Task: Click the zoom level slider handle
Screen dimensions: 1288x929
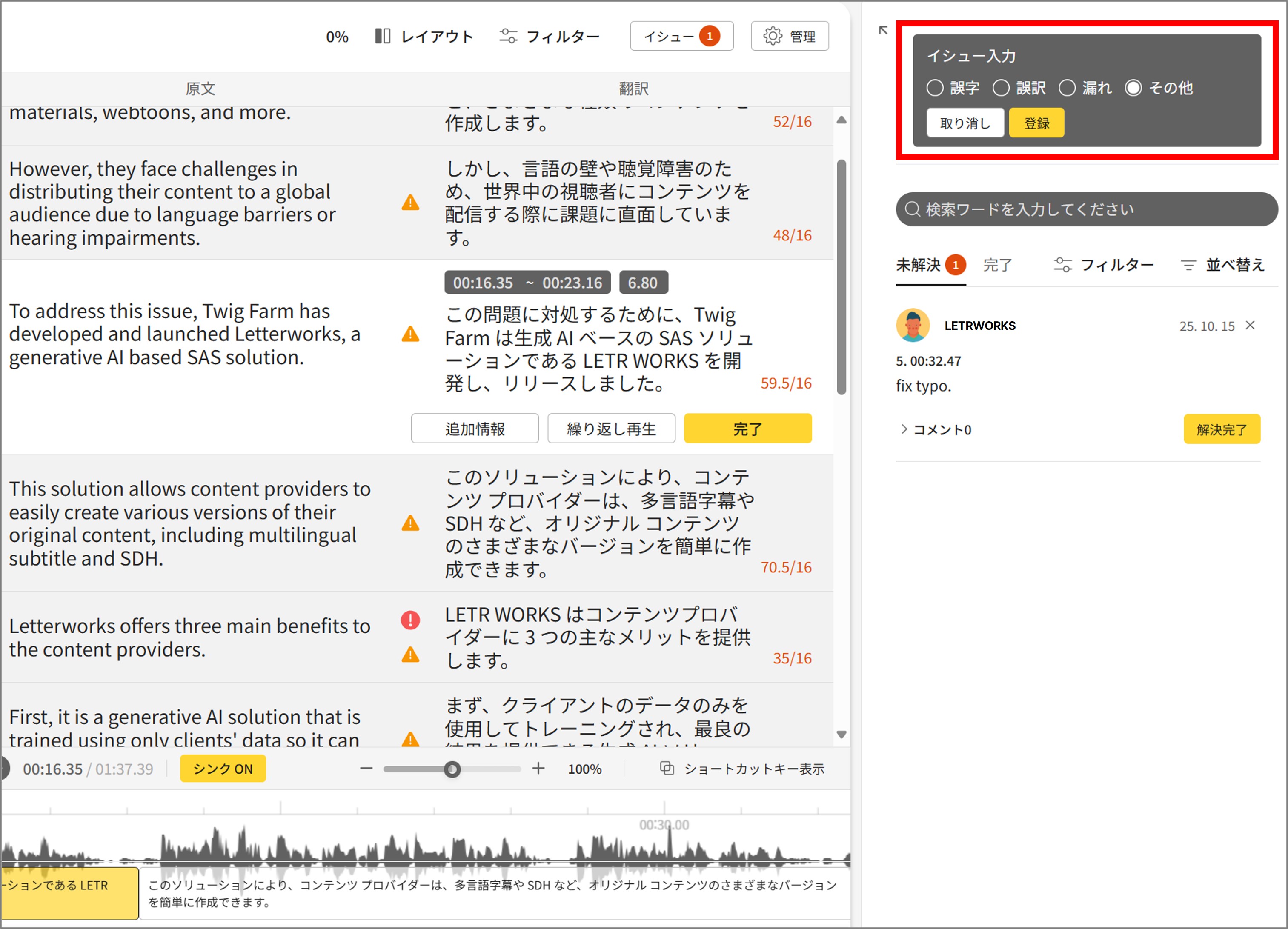Action: (452, 769)
